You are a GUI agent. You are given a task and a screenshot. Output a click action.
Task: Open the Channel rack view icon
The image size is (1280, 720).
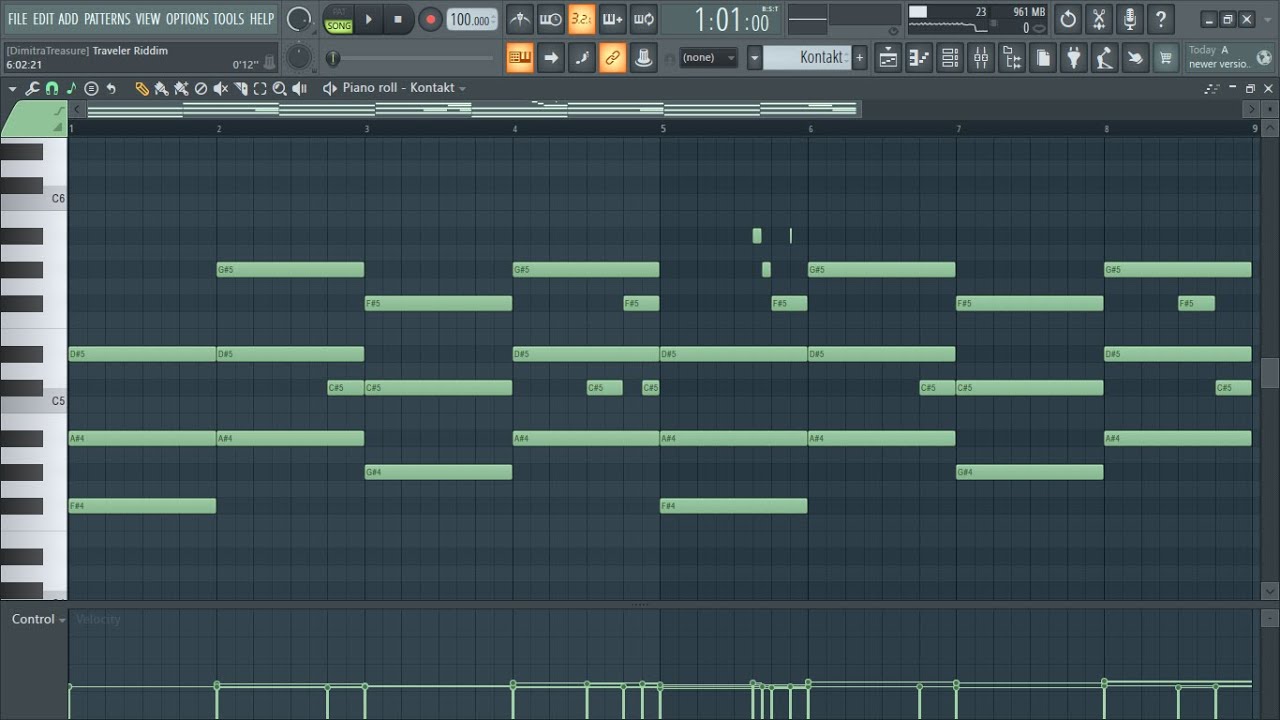coord(950,58)
